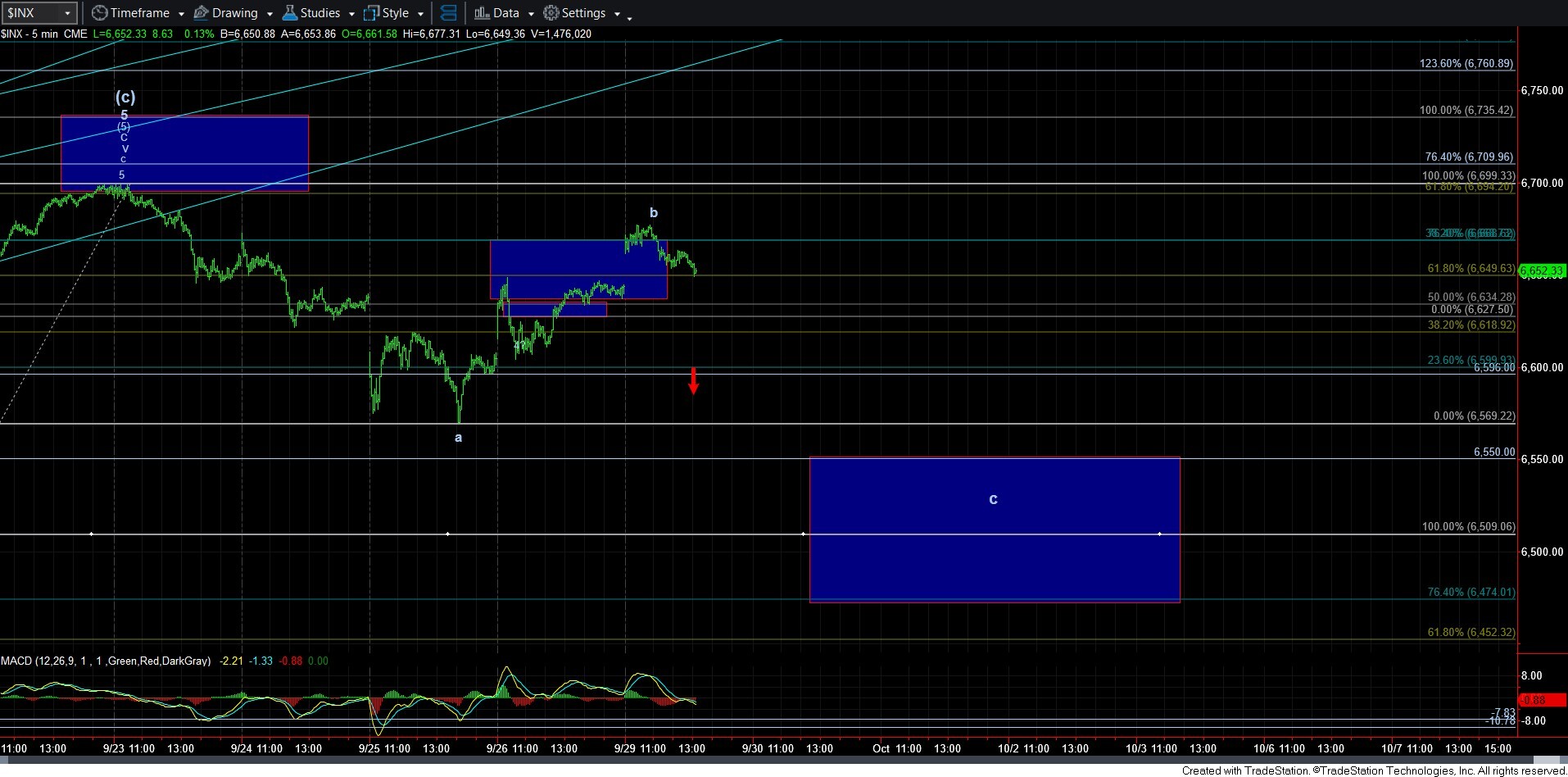This screenshot has height=777, width=1568.
Task: Open the Style menu arrow
Action: 420,14
